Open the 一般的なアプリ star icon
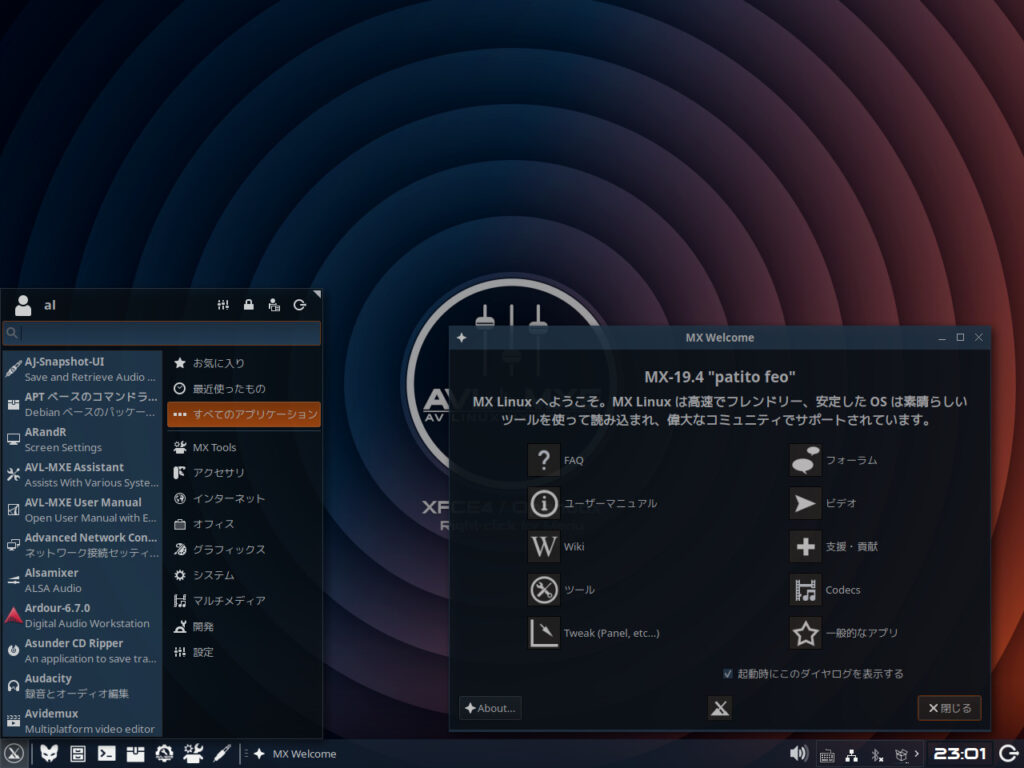Image resolution: width=1024 pixels, height=768 pixels. point(805,632)
